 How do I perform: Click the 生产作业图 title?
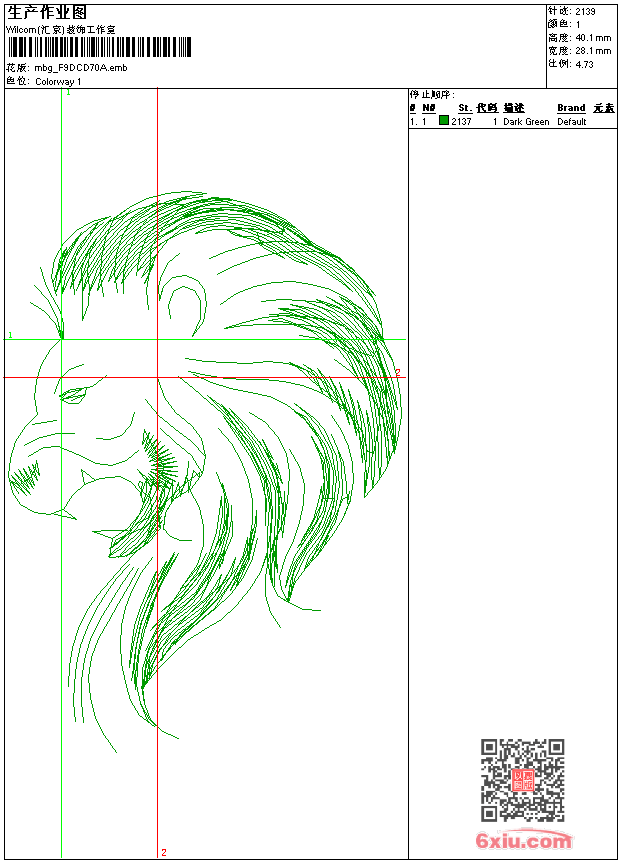(40, 11)
